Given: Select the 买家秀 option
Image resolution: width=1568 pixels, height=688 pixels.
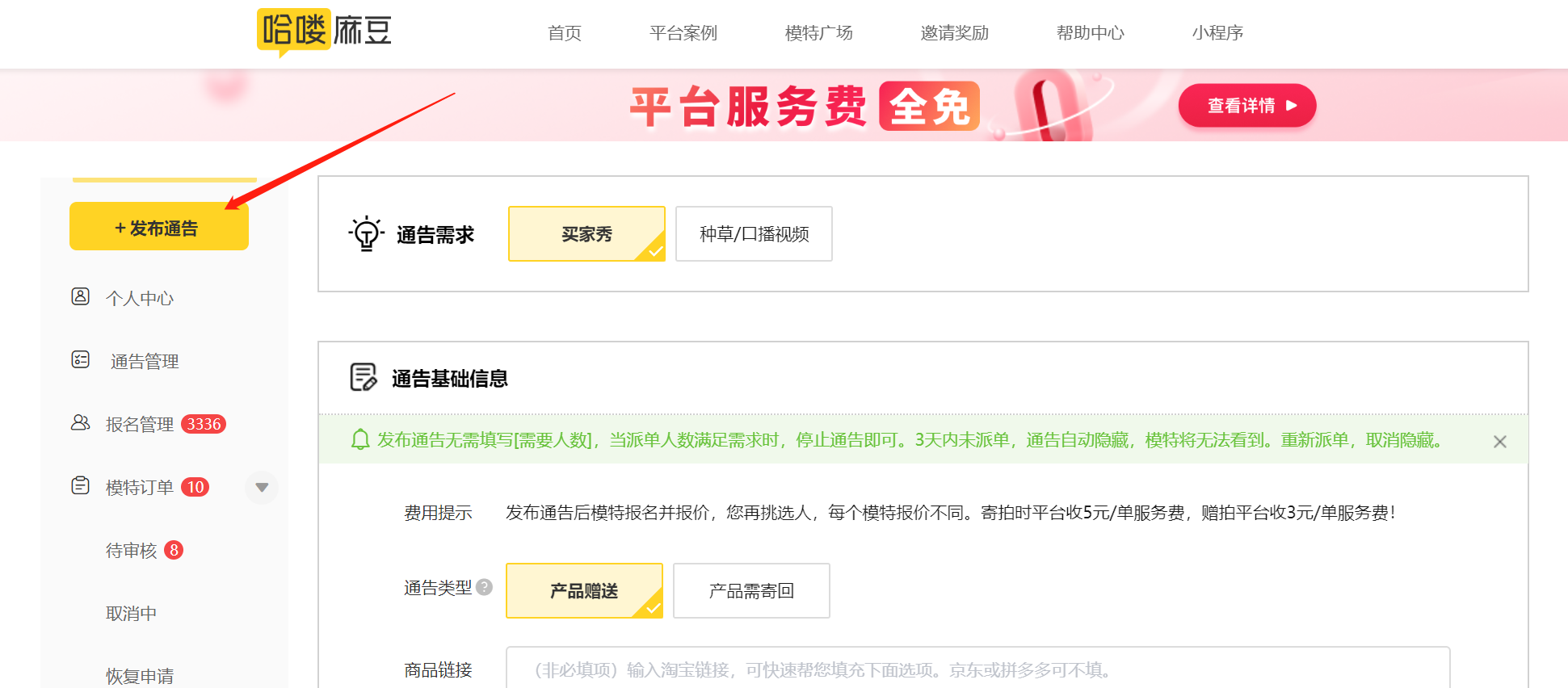Looking at the screenshot, I should point(586,234).
